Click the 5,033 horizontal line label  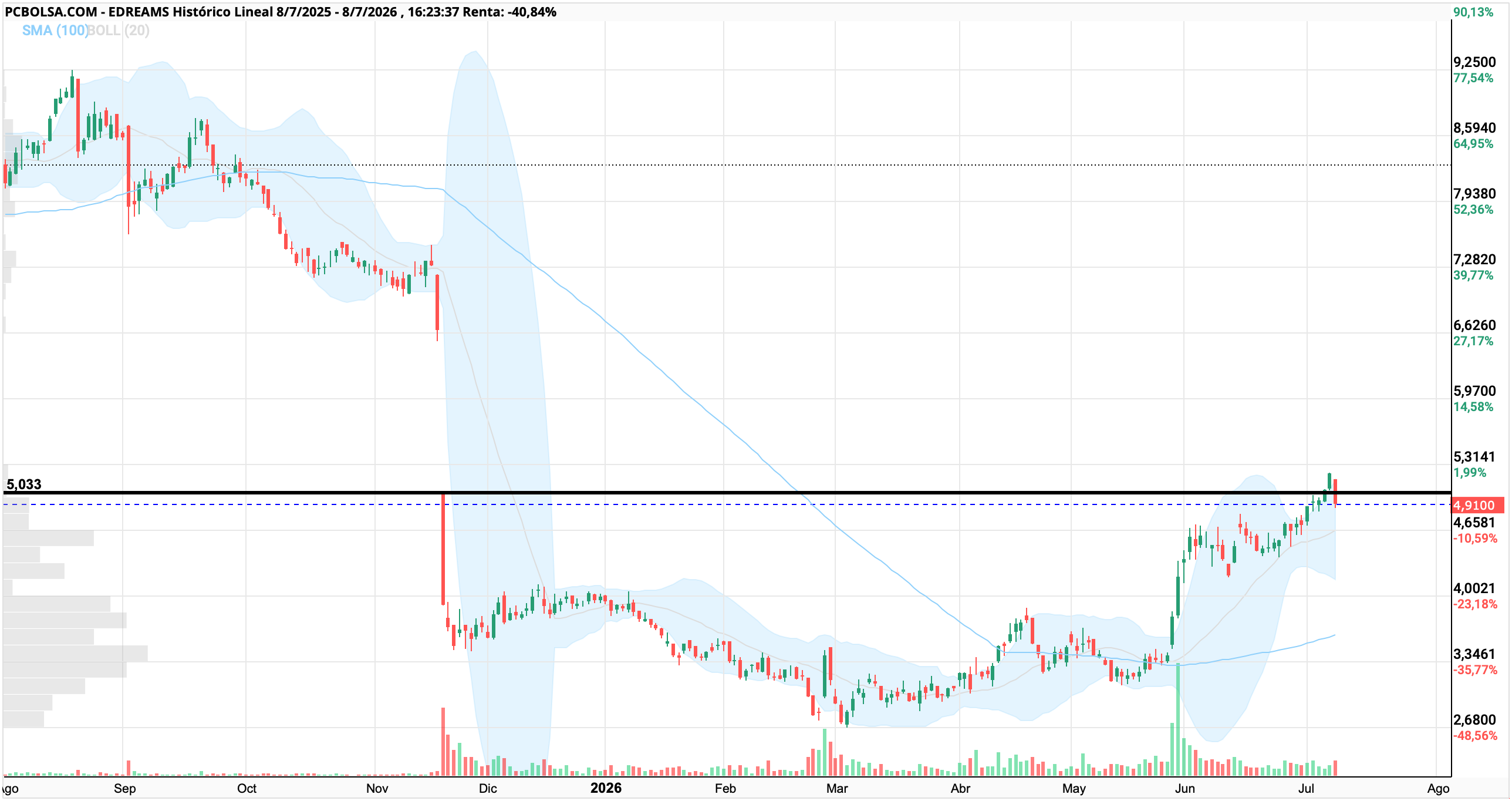click(24, 484)
